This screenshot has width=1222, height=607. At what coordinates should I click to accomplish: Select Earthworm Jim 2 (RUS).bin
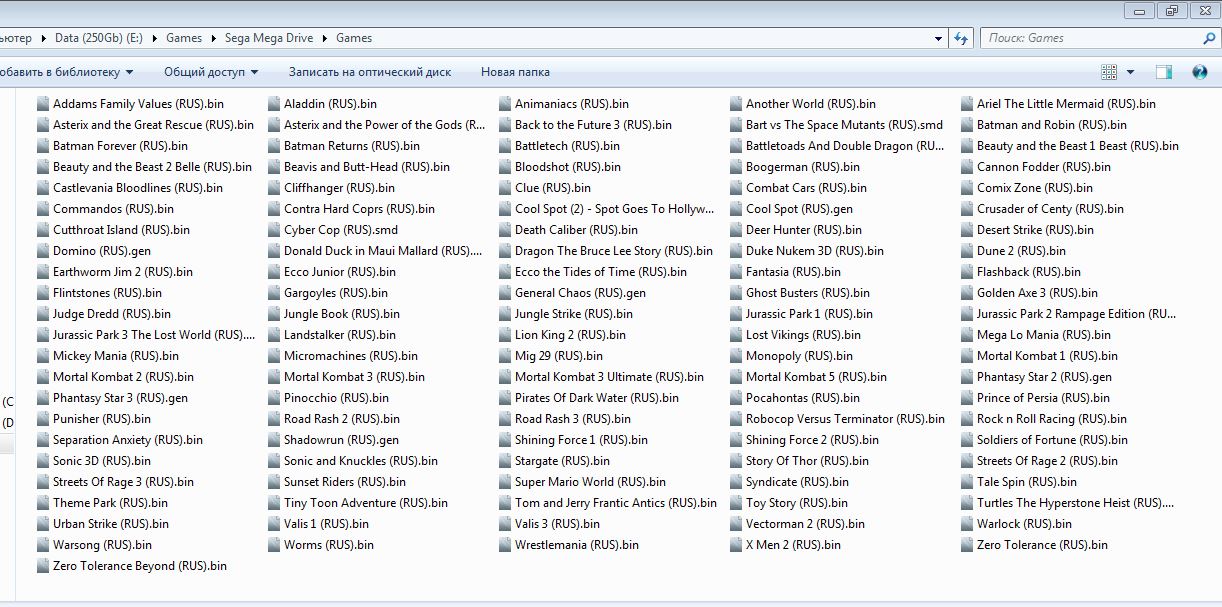click(x=114, y=272)
